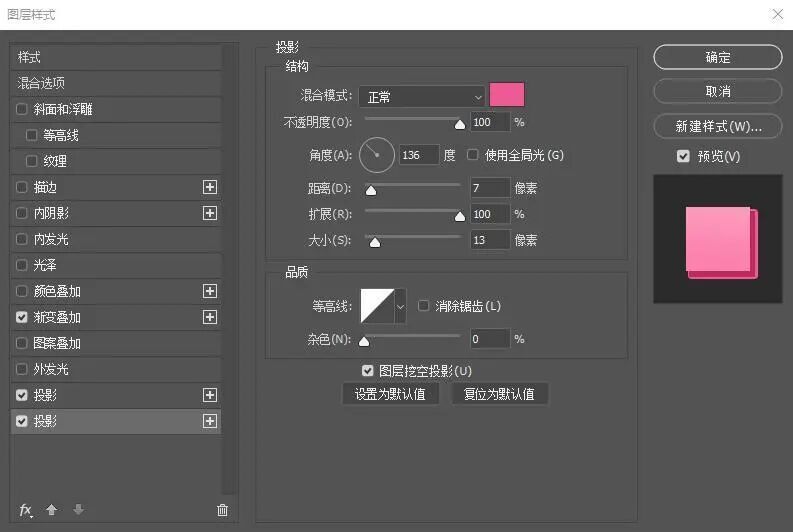Delete effect with the trash icon

[222, 510]
